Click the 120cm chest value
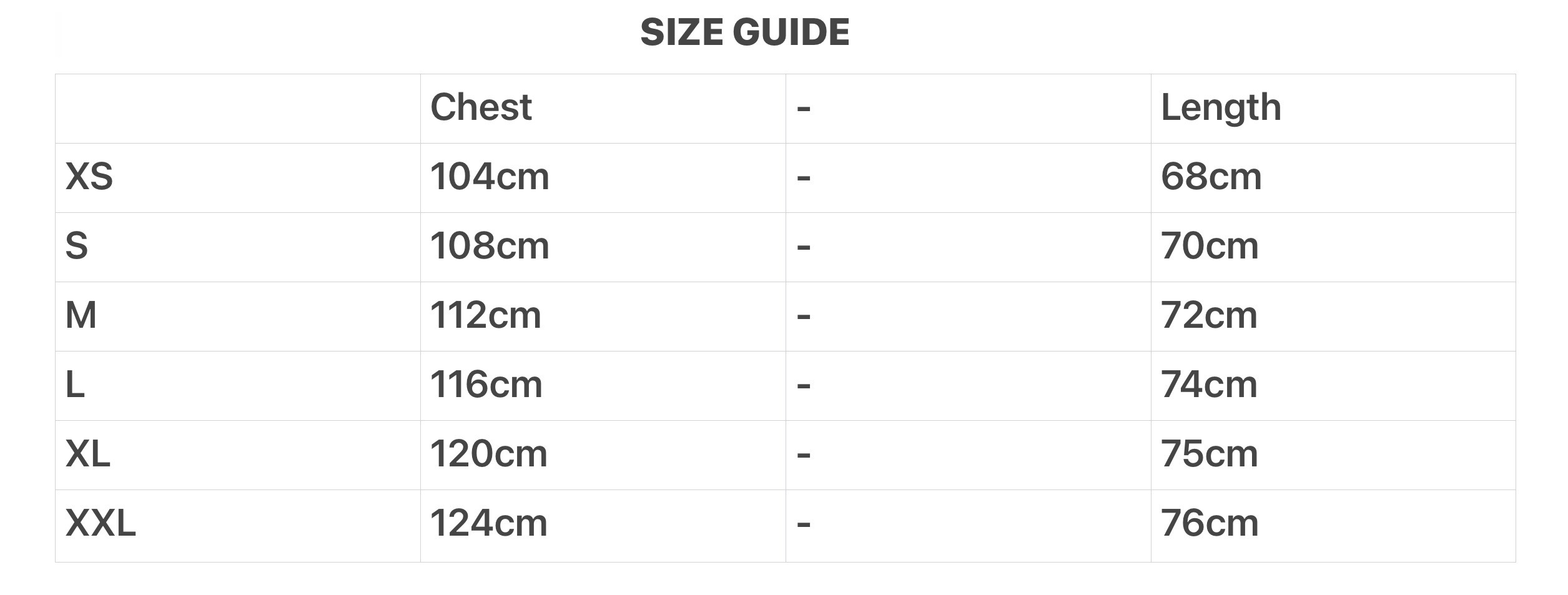 (489, 454)
